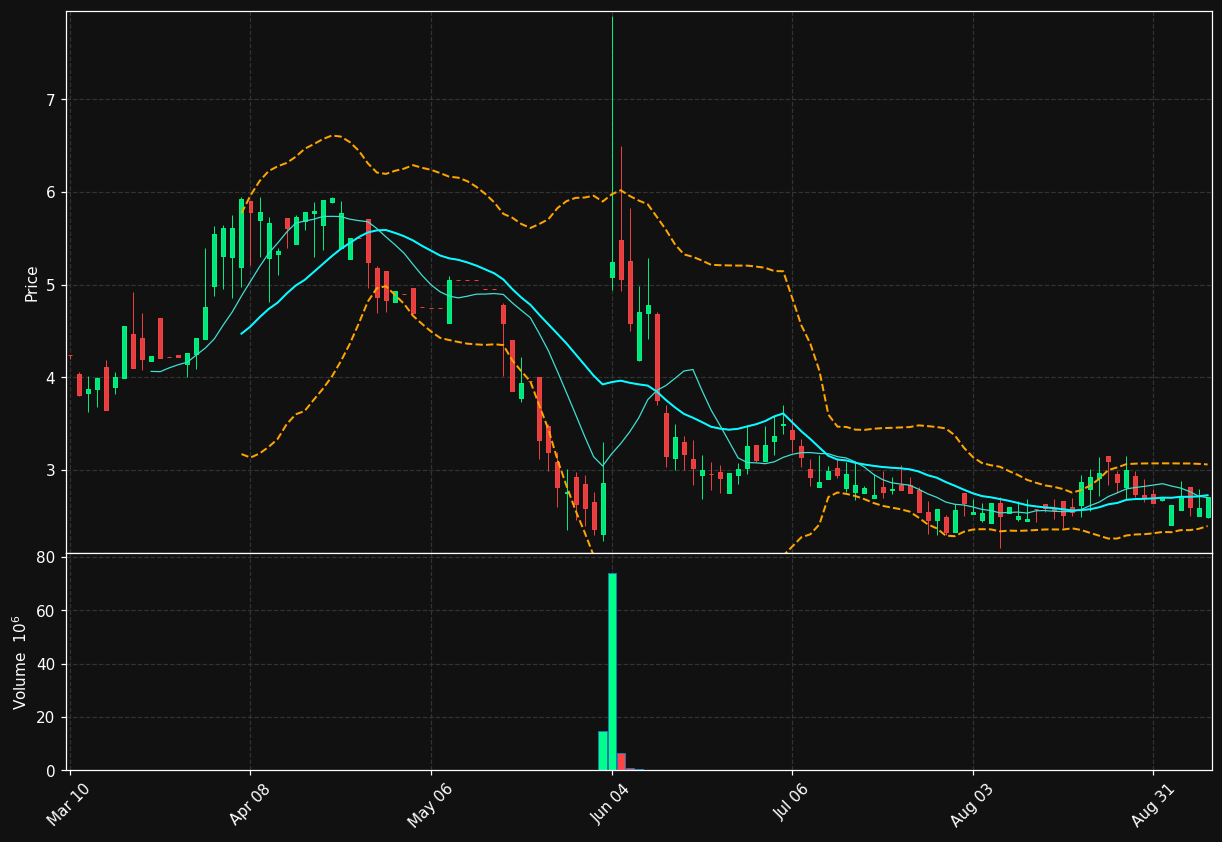
Task: Click the volume axis value 0
Action: 51,771
